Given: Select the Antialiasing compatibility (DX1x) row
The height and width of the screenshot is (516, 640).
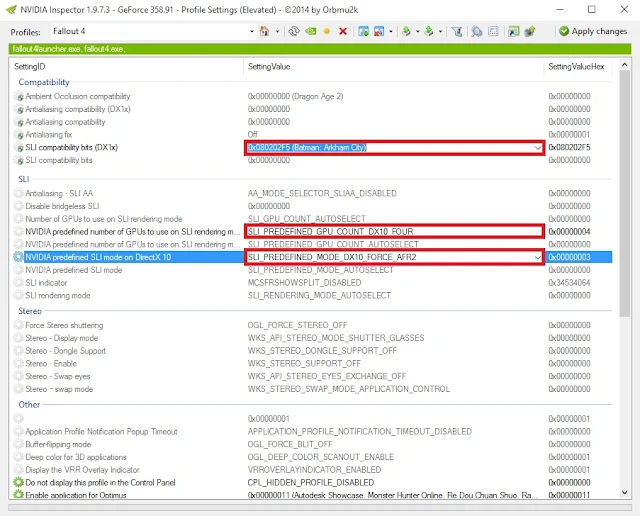Looking at the screenshot, I should pos(312,109).
